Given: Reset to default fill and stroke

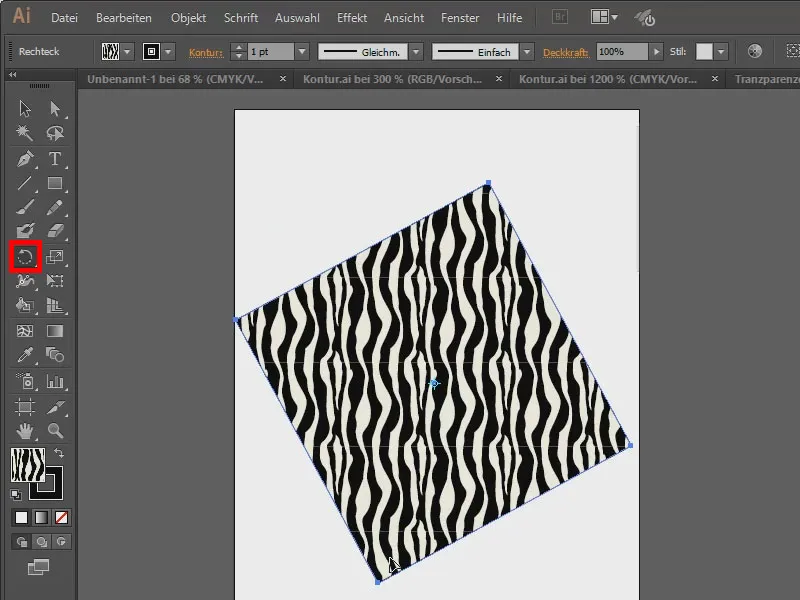Looking at the screenshot, I should click(x=16, y=494).
